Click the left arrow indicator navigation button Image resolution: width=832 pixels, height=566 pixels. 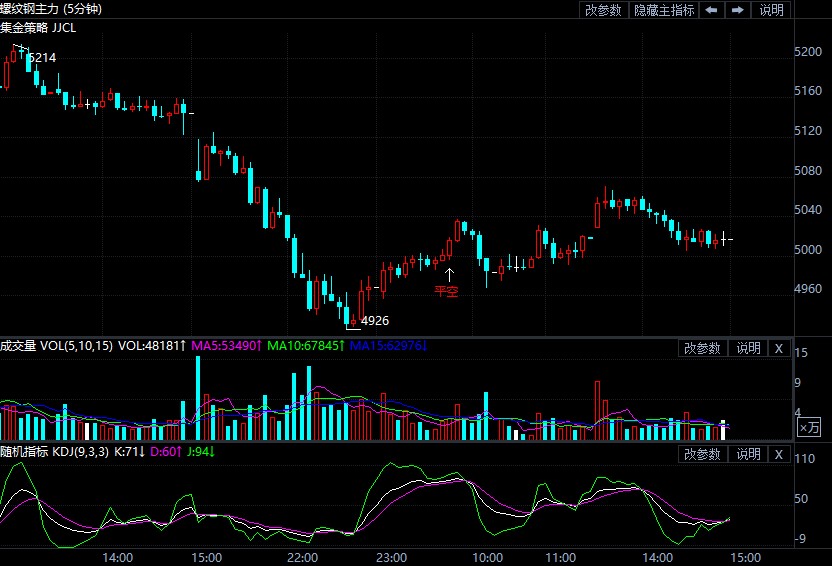711,10
